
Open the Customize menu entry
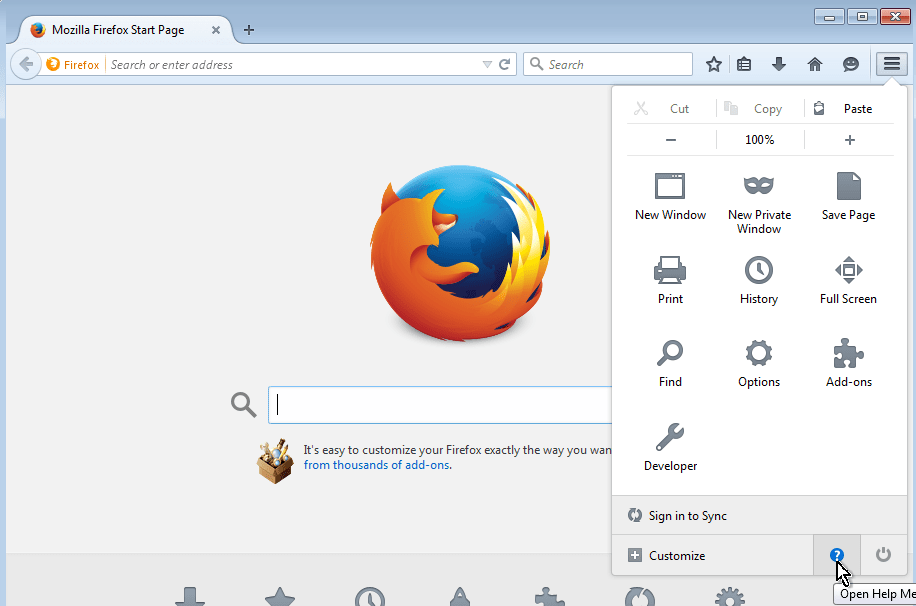point(677,555)
